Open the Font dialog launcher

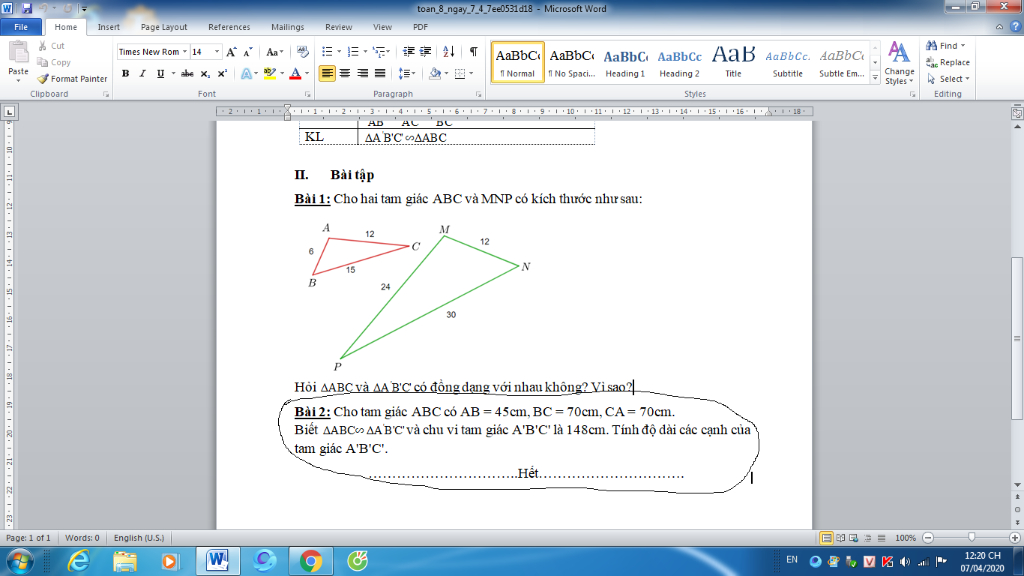pos(308,94)
